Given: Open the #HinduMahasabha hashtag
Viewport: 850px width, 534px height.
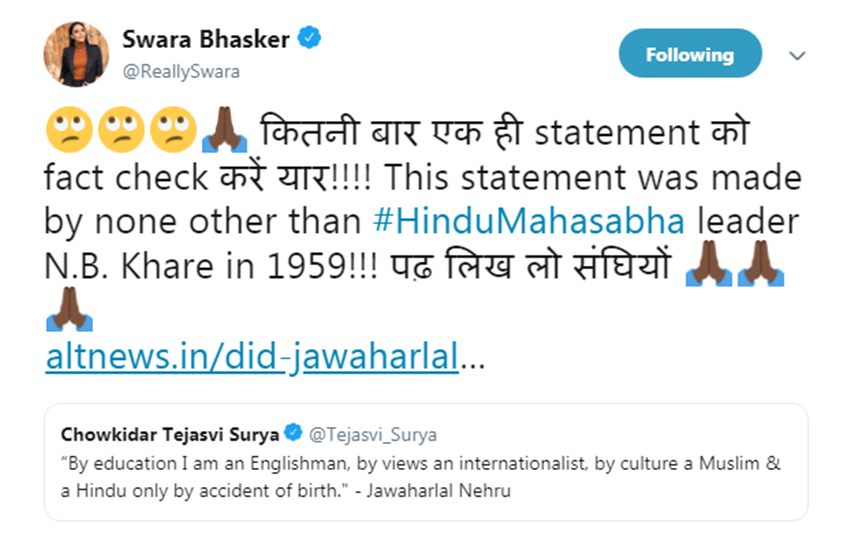Looking at the screenshot, I should click(517, 221).
